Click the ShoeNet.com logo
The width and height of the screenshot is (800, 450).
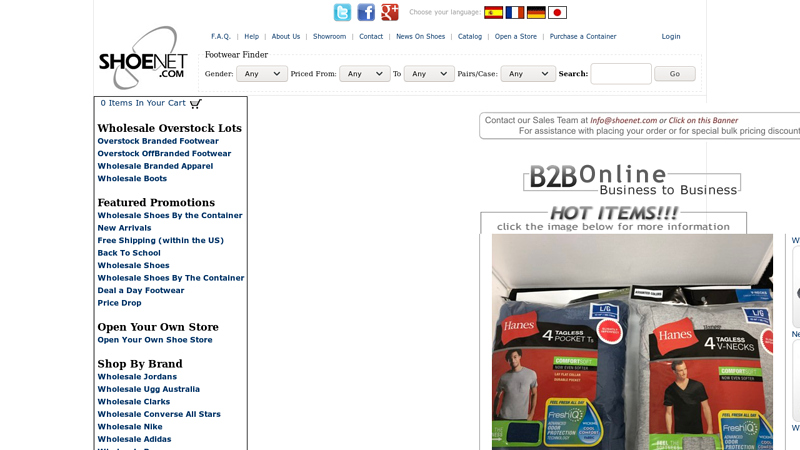[x=143, y=58]
